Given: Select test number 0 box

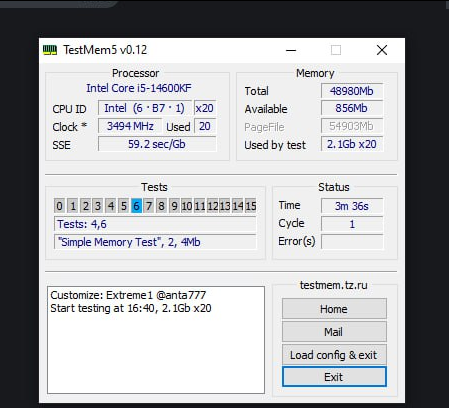Looking at the screenshot, I should pos(59,206).
